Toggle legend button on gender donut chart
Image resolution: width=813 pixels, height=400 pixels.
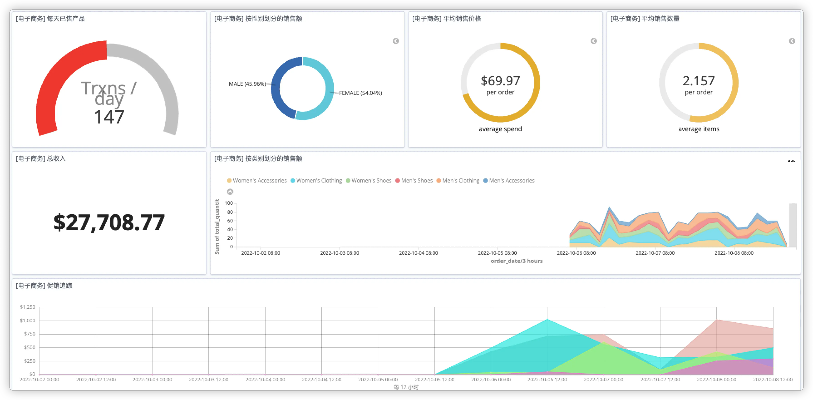point(395,41)
